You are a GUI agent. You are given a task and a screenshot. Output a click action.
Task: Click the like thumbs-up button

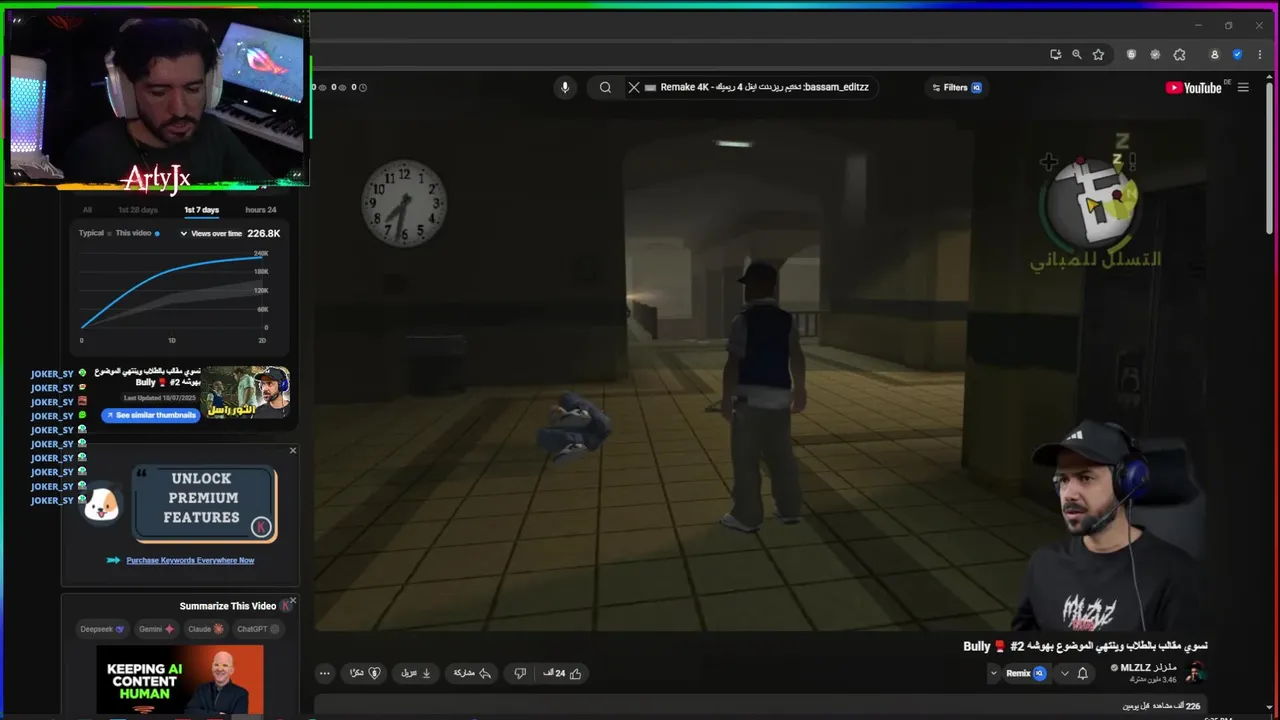[562, 673]
